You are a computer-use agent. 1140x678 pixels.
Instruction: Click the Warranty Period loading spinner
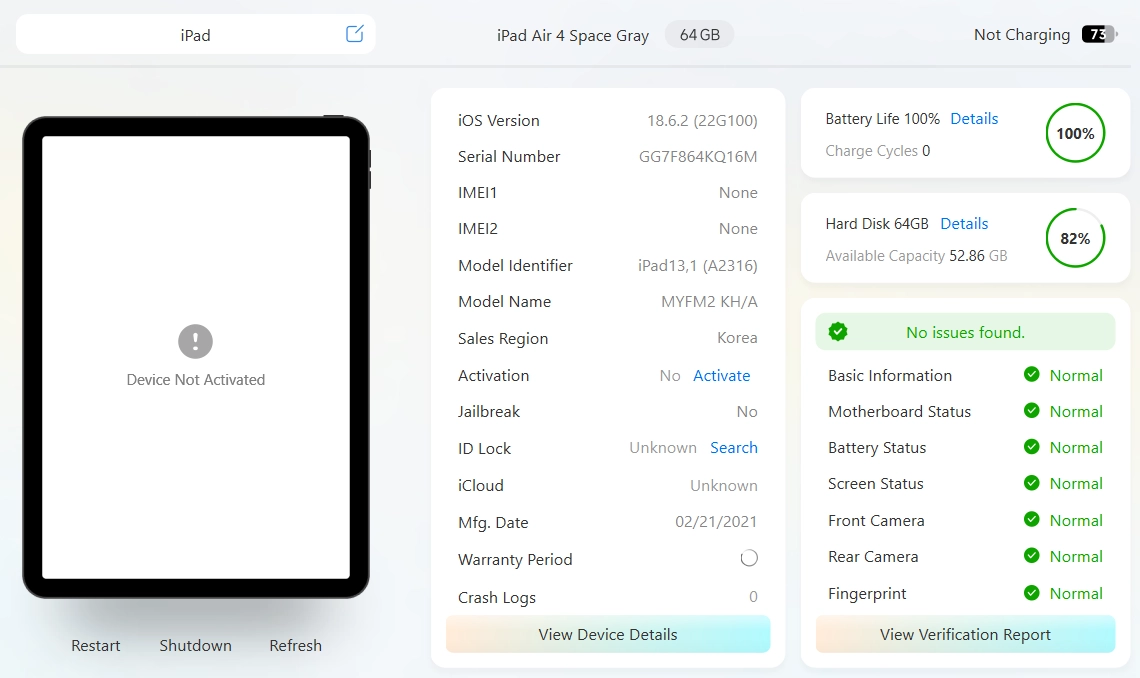[749, 558]
